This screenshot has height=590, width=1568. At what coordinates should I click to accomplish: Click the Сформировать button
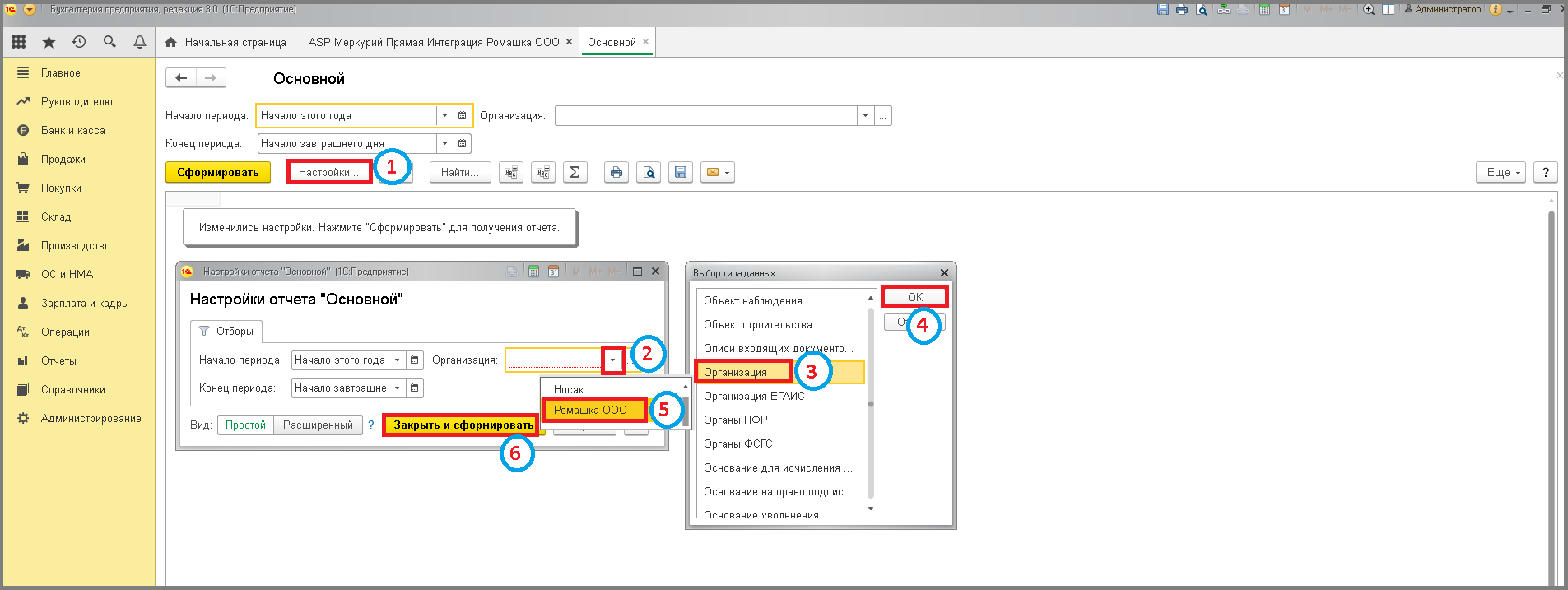tap(218, 172)
